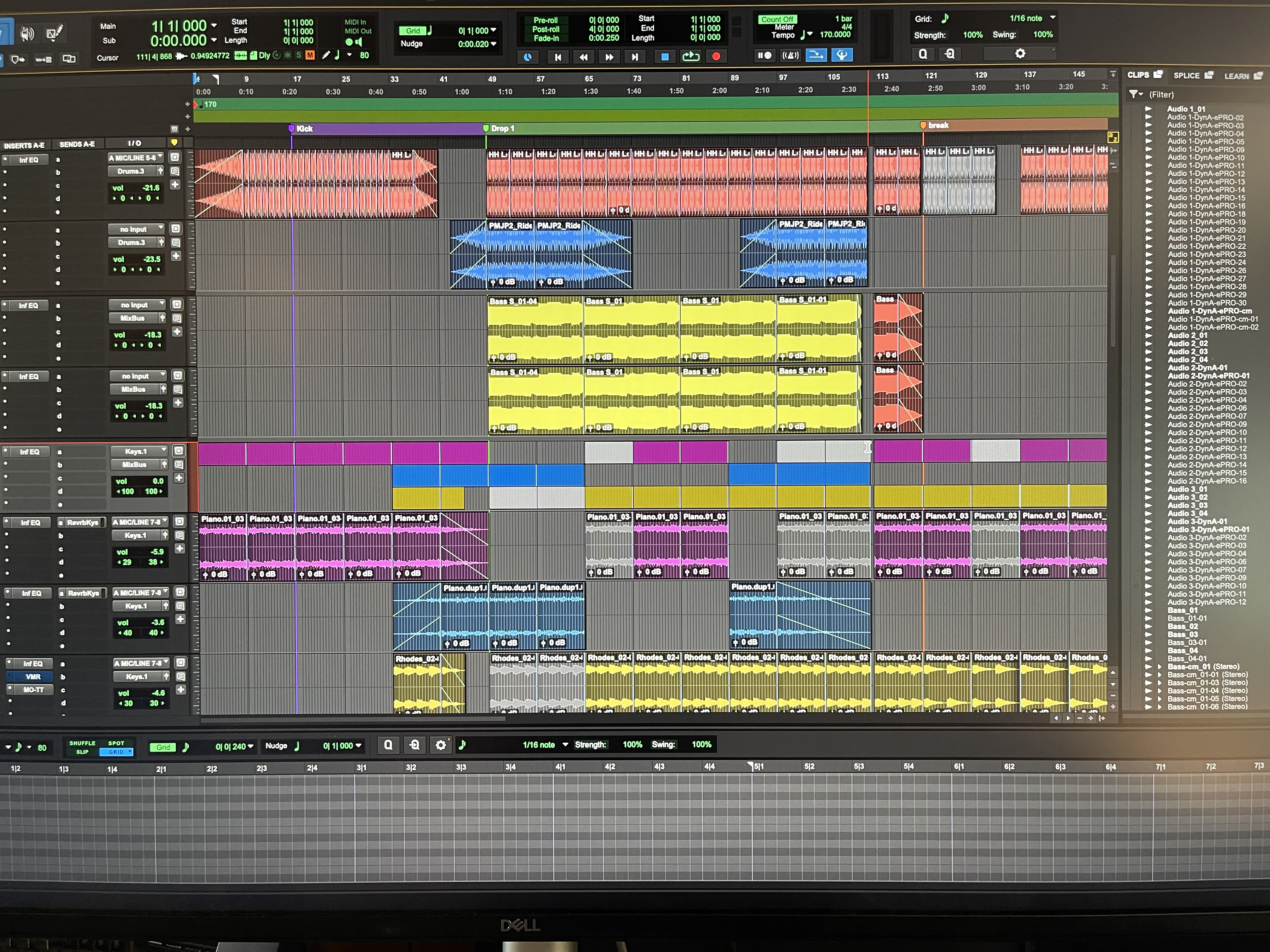The image size is (1270, 952).
Task: Click Return to Zero transport button
Action: (x=558, y=57)
